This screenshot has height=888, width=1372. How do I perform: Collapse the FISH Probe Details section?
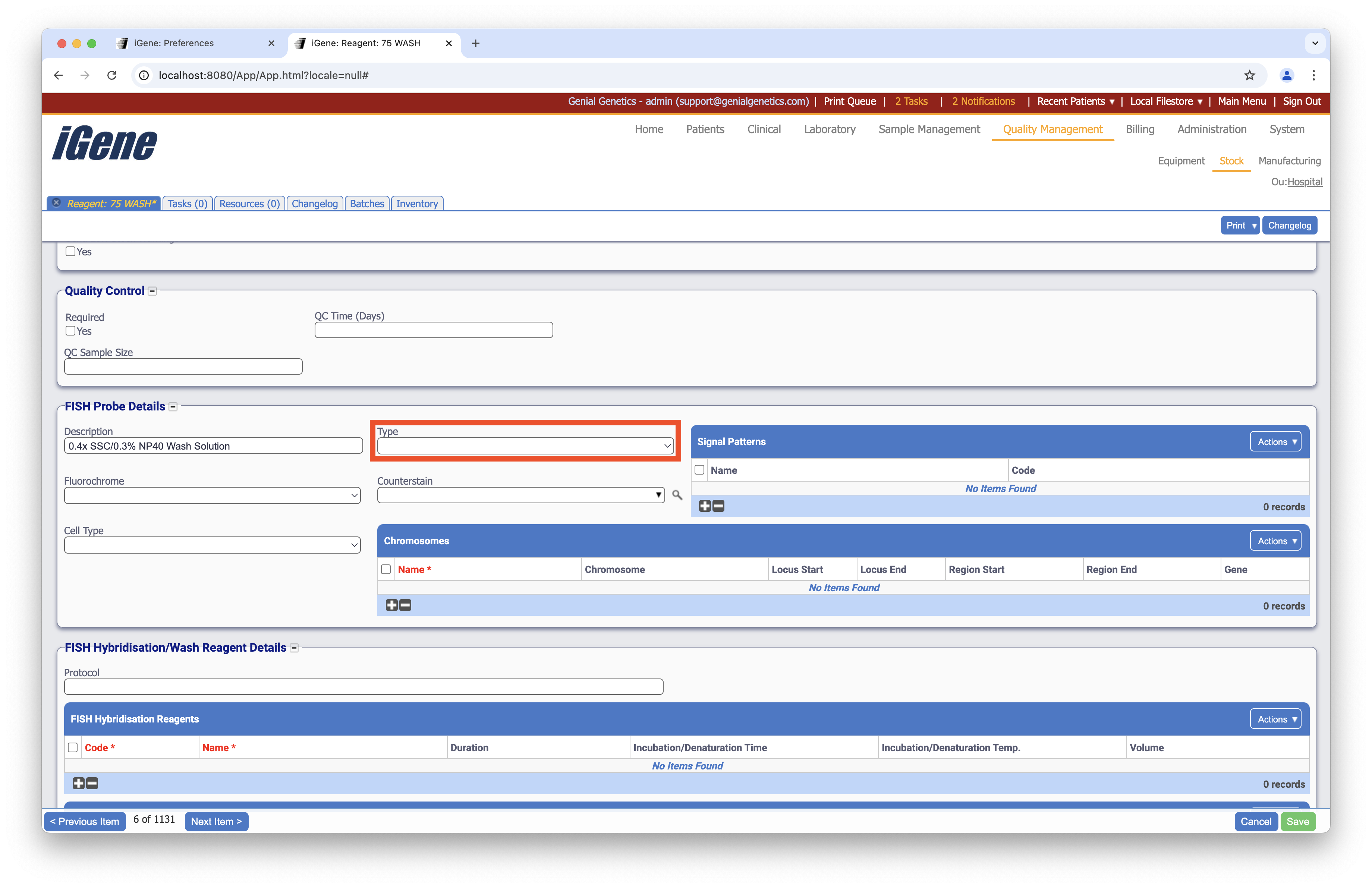tap(173, 407)
